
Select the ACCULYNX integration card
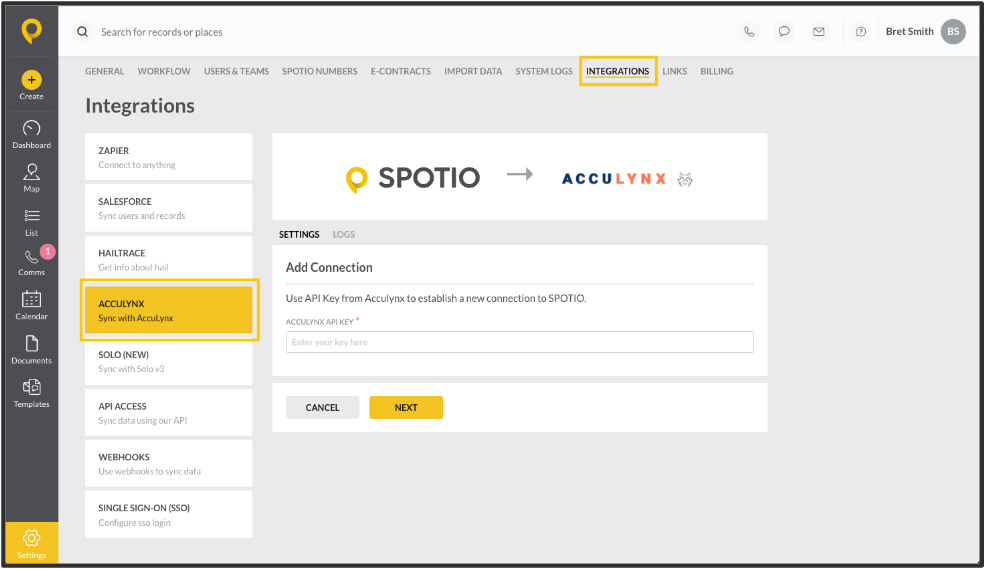(168, 310)
